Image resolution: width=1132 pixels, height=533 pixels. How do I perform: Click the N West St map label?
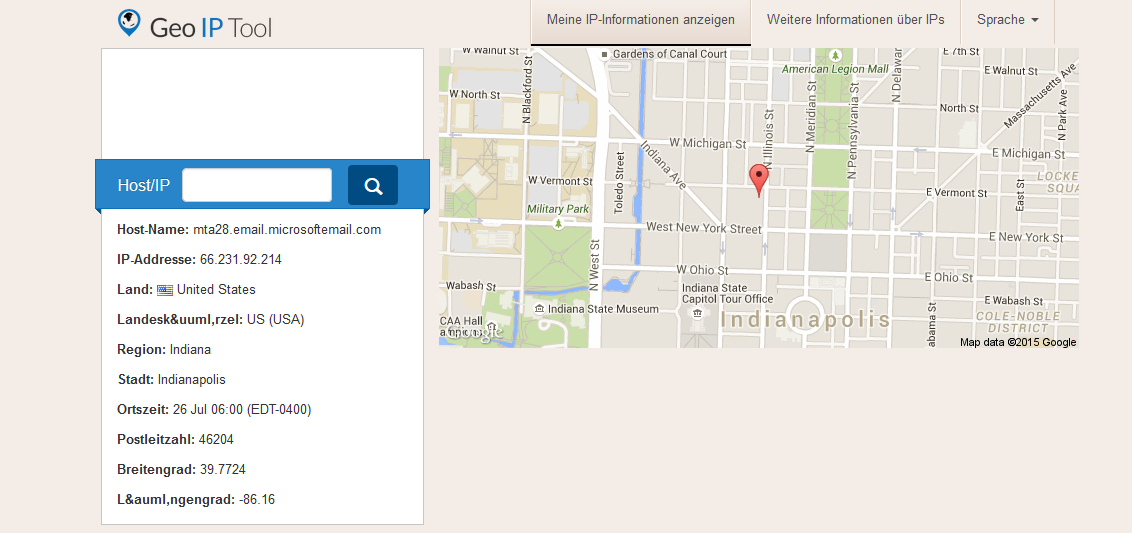pos(595,266)
